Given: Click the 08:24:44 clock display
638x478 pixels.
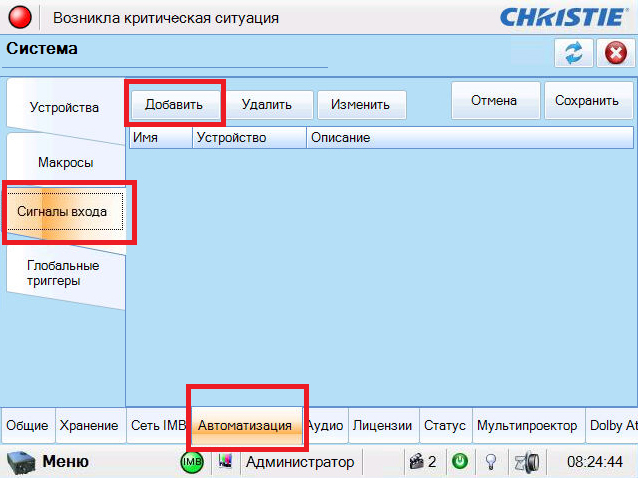Looking at the screenshot, I should click(x=594, y=462).
